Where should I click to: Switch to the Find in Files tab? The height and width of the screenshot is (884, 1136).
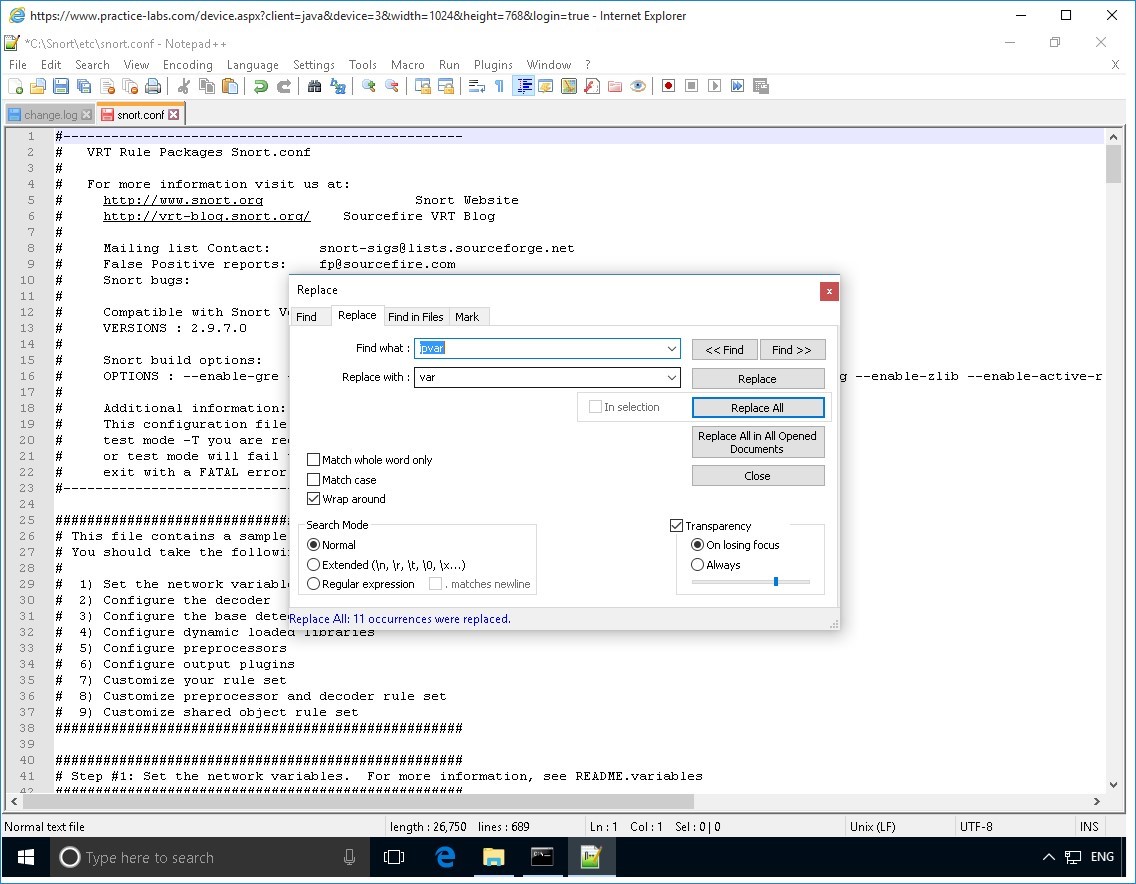click(x=415, y=317)
